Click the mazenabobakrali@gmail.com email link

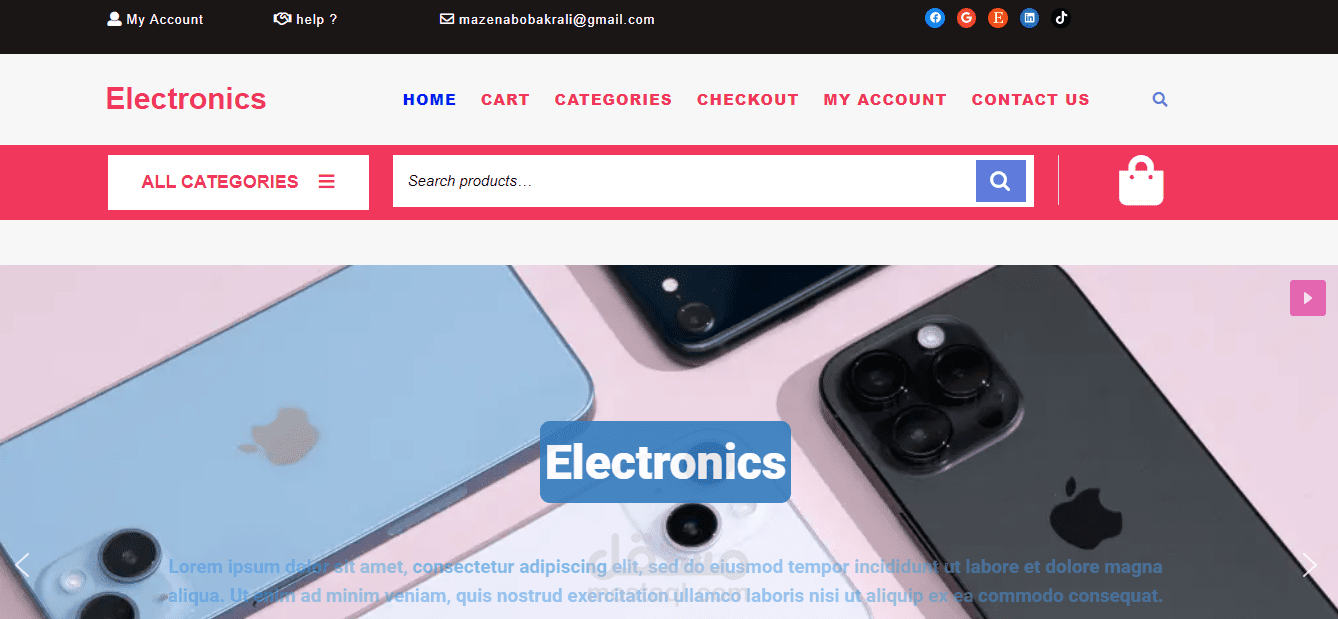[547, 19]
